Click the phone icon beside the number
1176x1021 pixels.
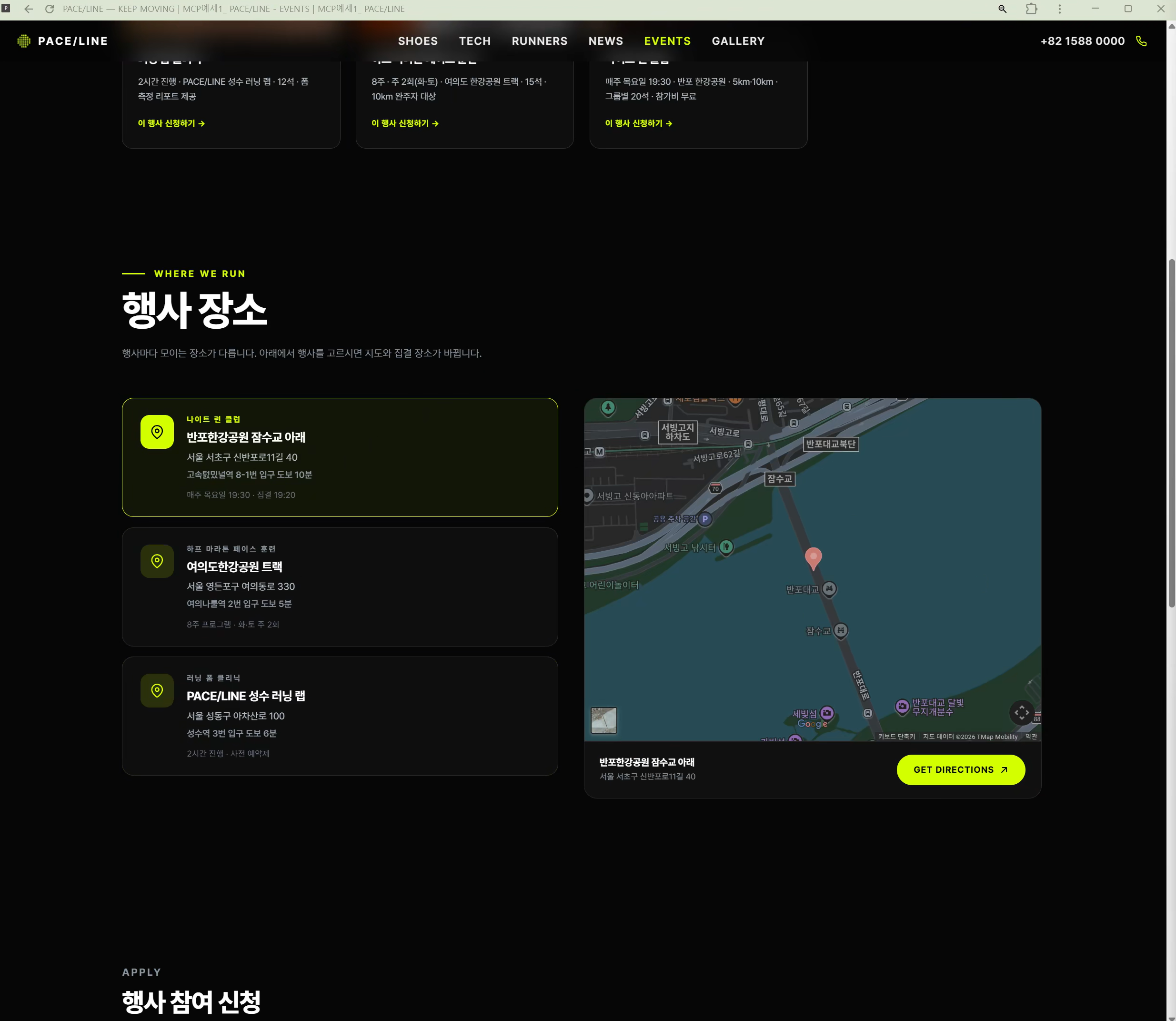(1141, 41)
